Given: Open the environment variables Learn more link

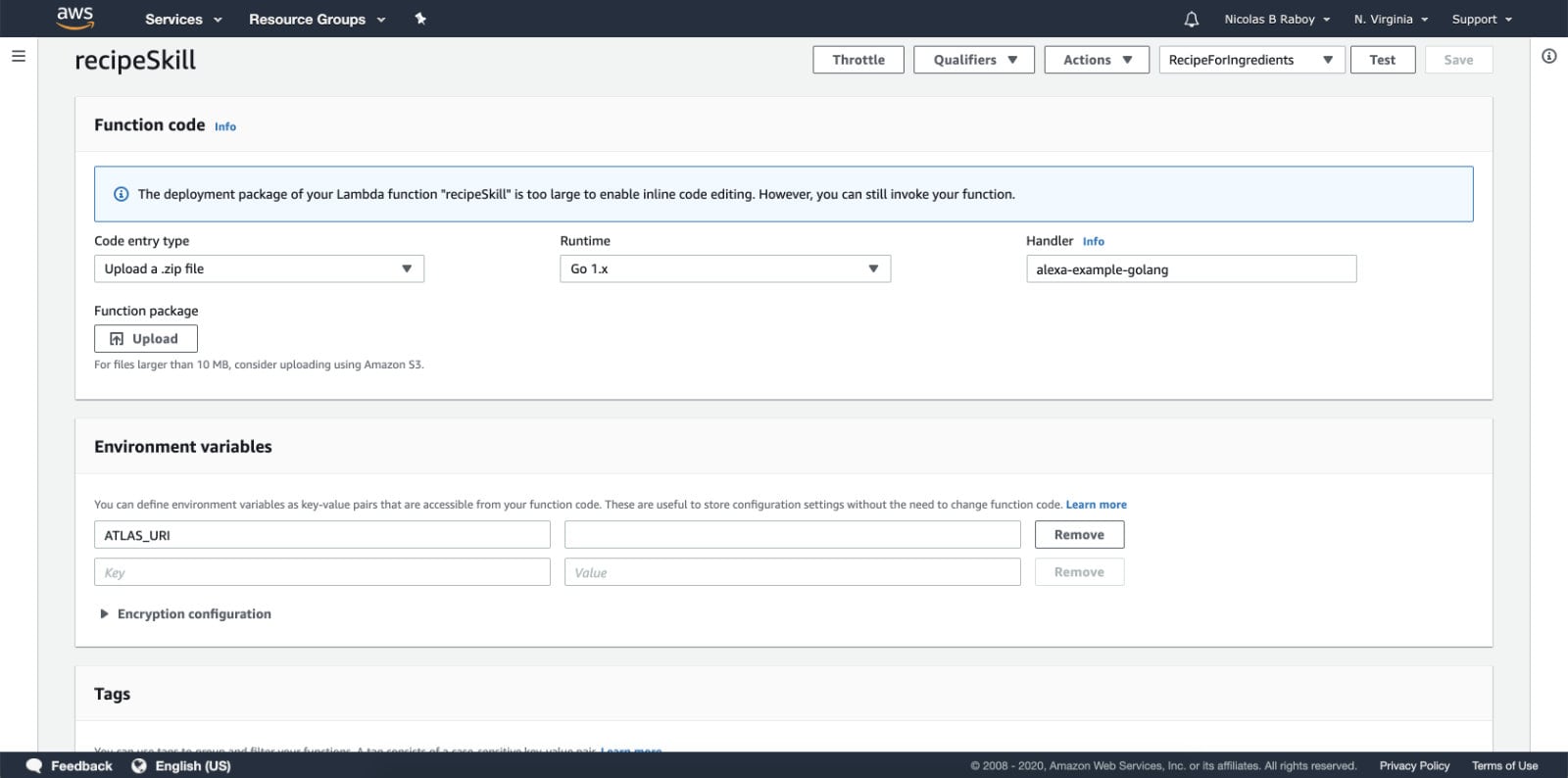Looking at the screenshot, I should click(x=1096, y=505).
